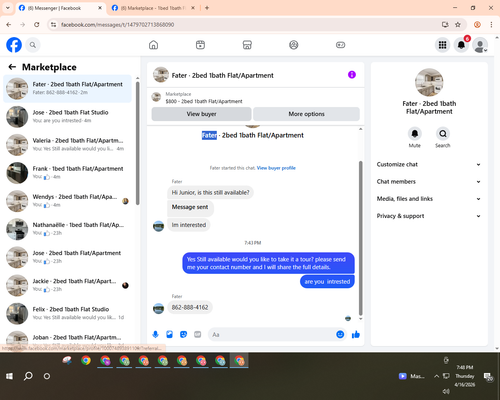This screenshot has width=500, height=400.
Task: Open the View buyer profile link
Action: (276, 168)
